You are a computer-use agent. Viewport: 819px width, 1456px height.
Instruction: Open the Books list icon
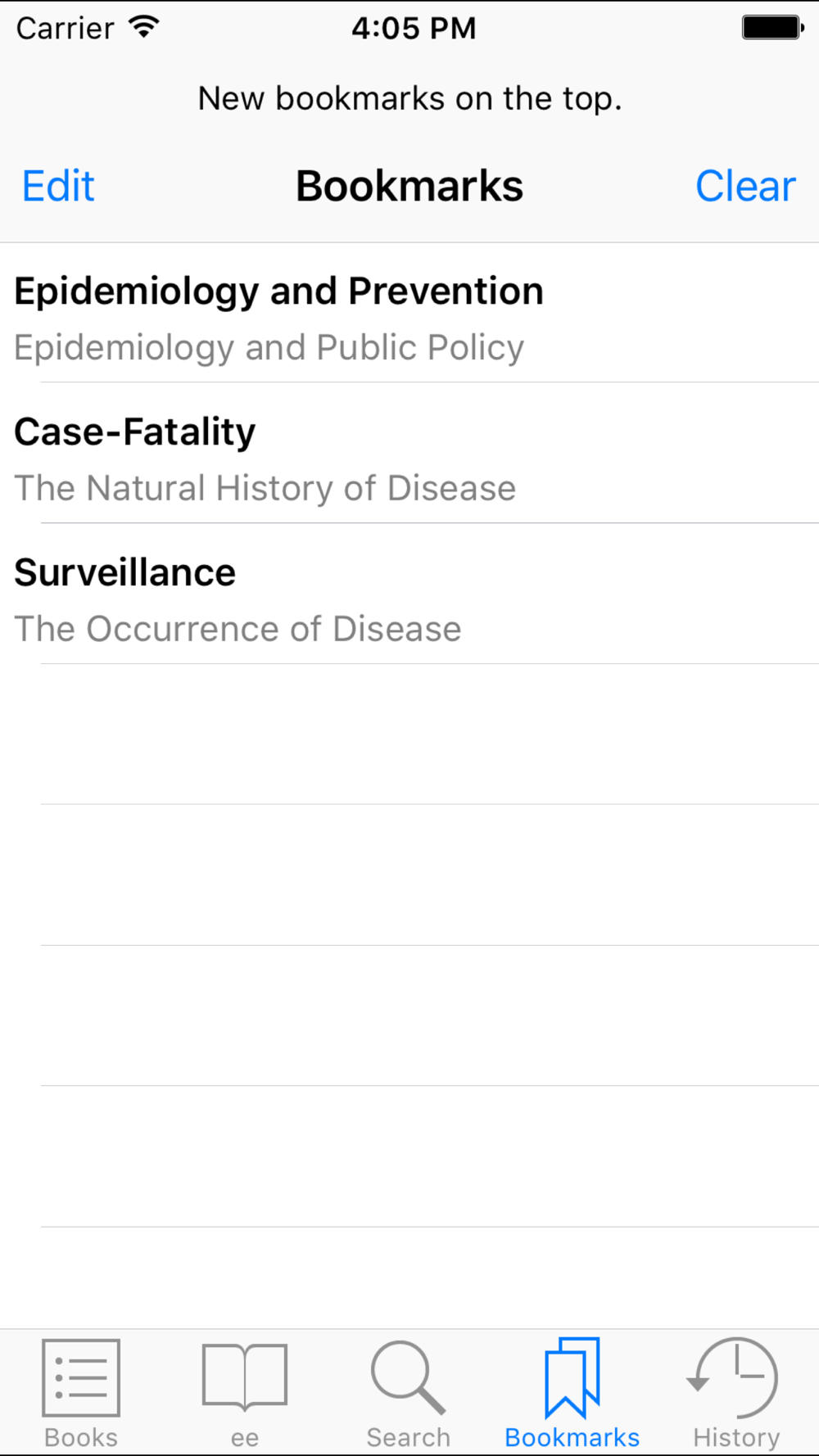click(81, 1377)
